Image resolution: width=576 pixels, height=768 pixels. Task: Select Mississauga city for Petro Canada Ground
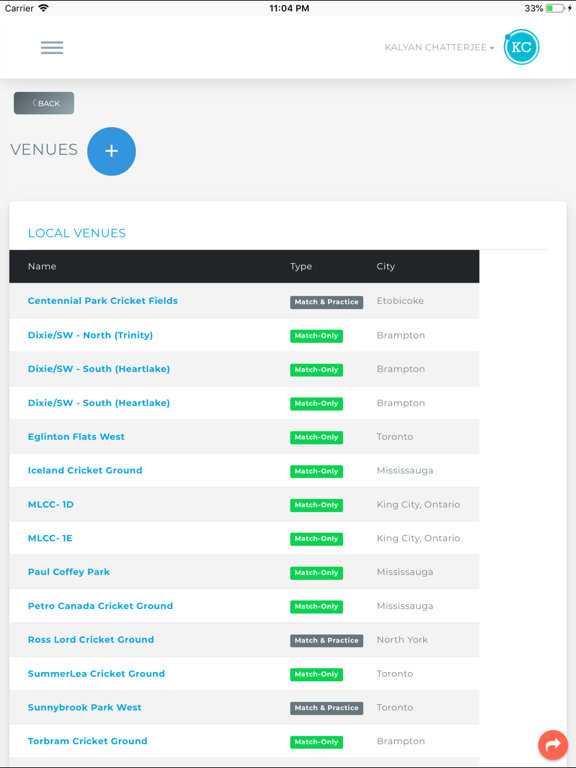coord(405,606)
